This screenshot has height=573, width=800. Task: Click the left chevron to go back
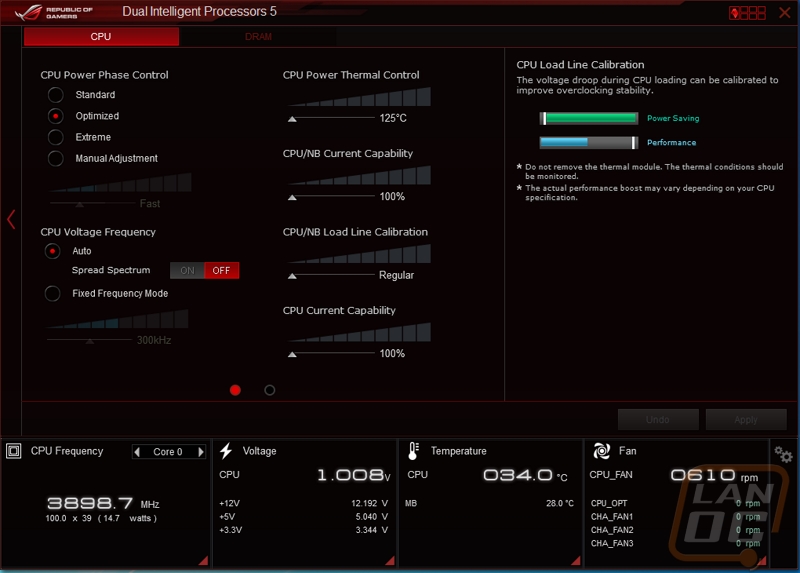(11, 219)
